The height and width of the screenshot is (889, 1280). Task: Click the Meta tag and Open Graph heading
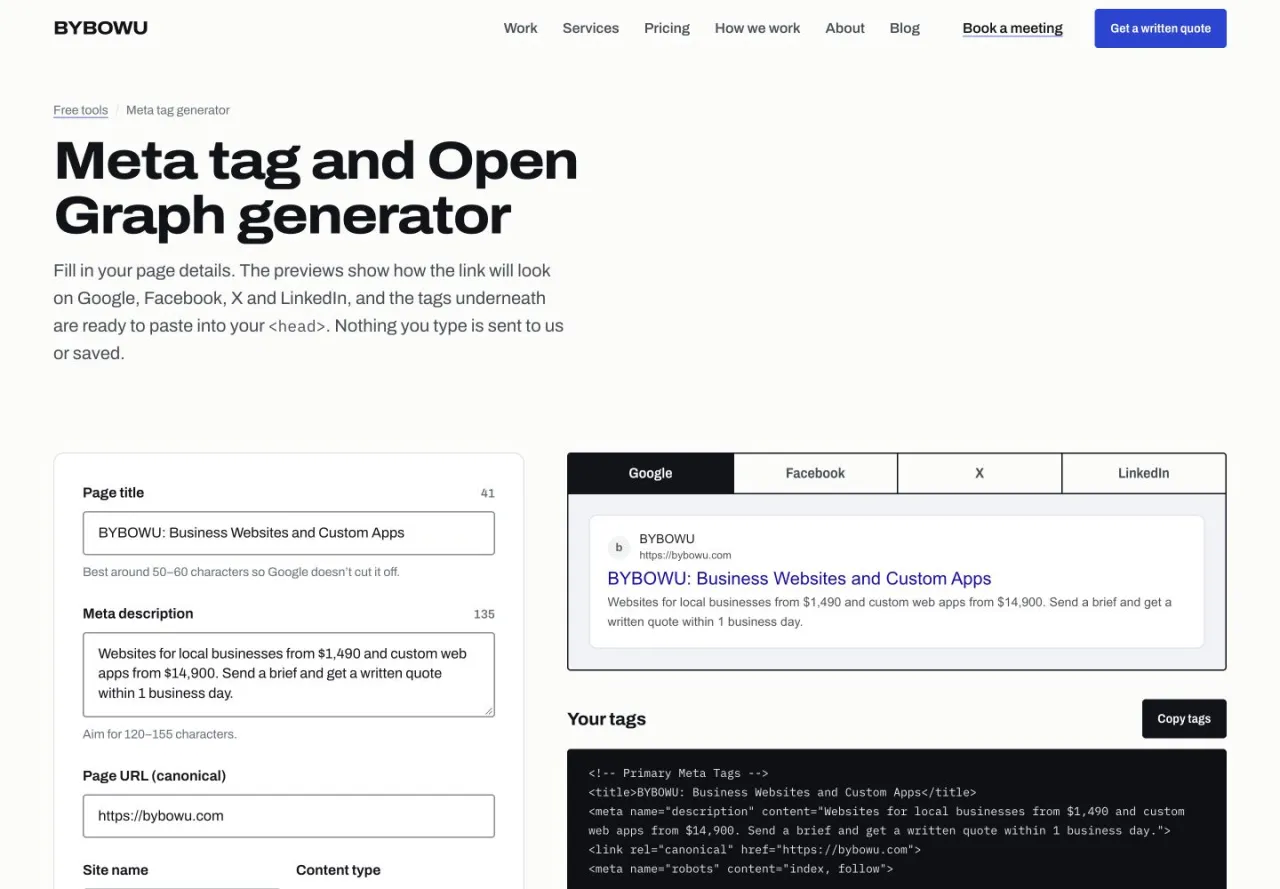coord(316,188)
